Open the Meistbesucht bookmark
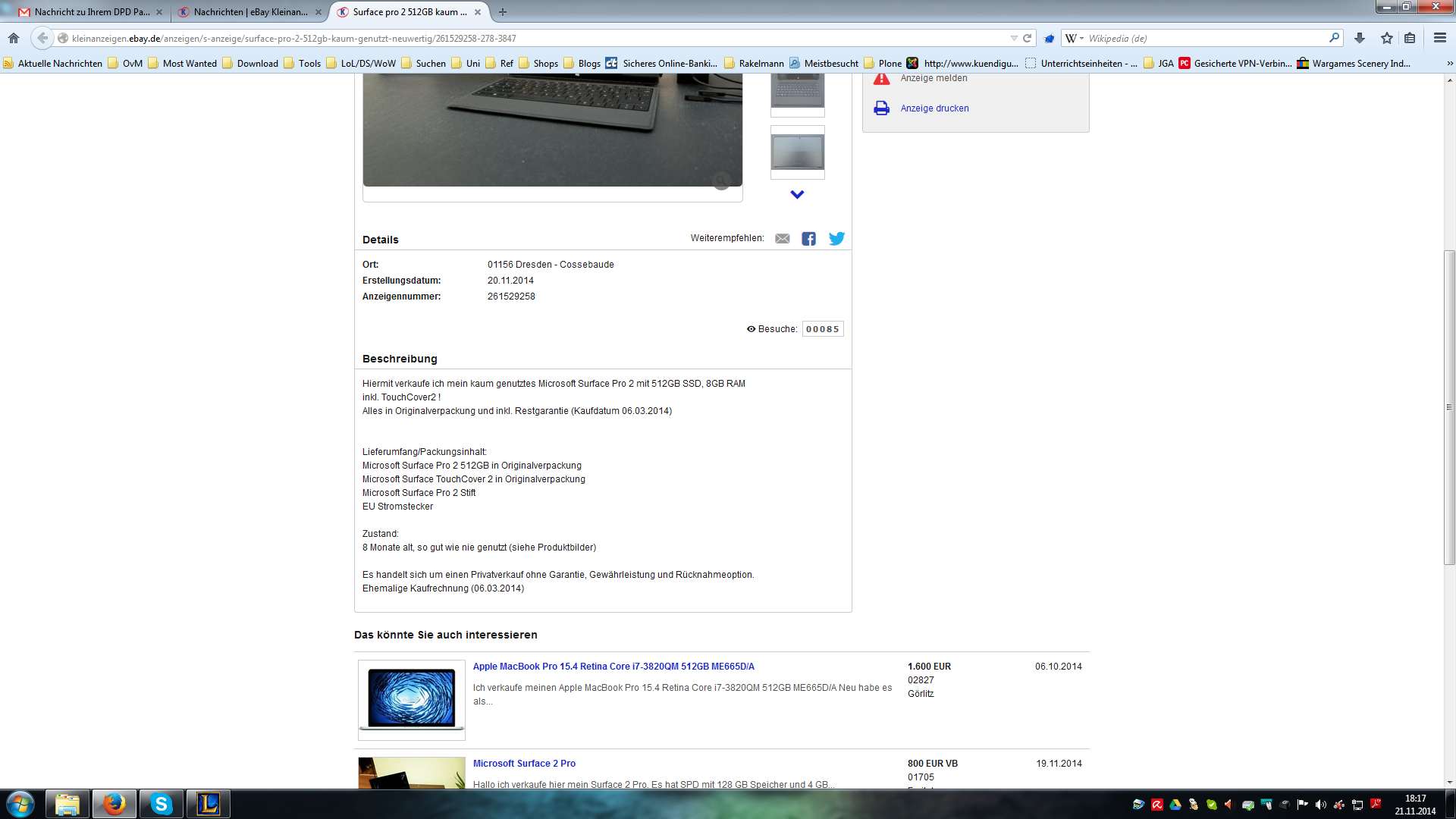Viewport: 1456px width, 819px height. click(x=824, y=64)
